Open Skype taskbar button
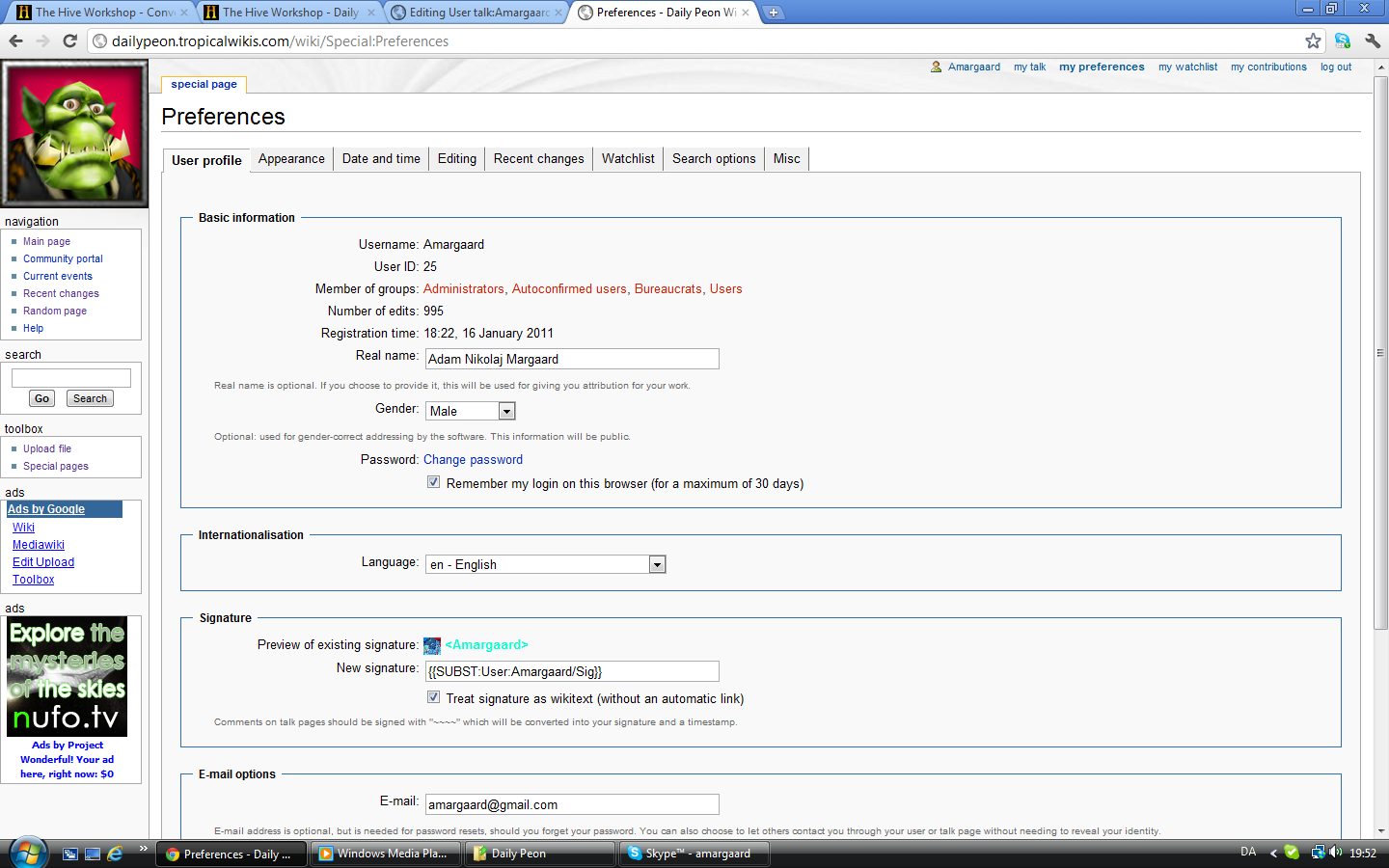 click(694, 854)
